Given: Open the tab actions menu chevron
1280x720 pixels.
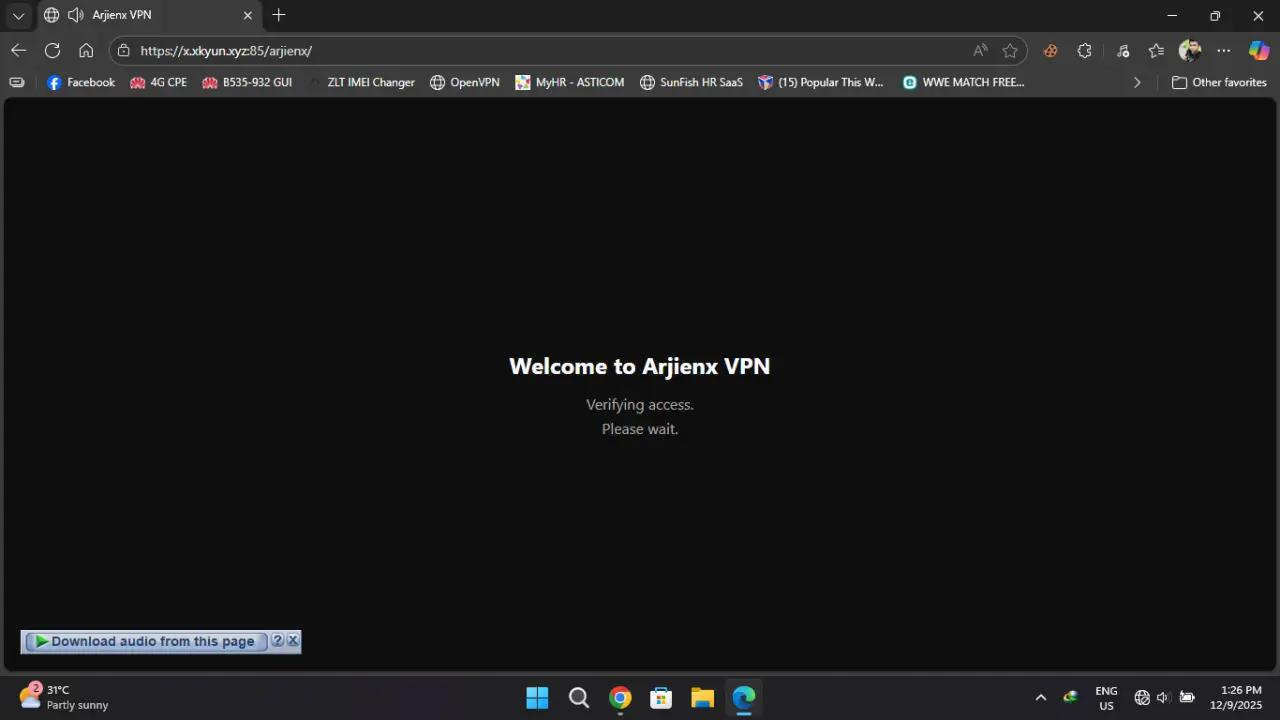Looking at the screenshot, I should point(18,15).
